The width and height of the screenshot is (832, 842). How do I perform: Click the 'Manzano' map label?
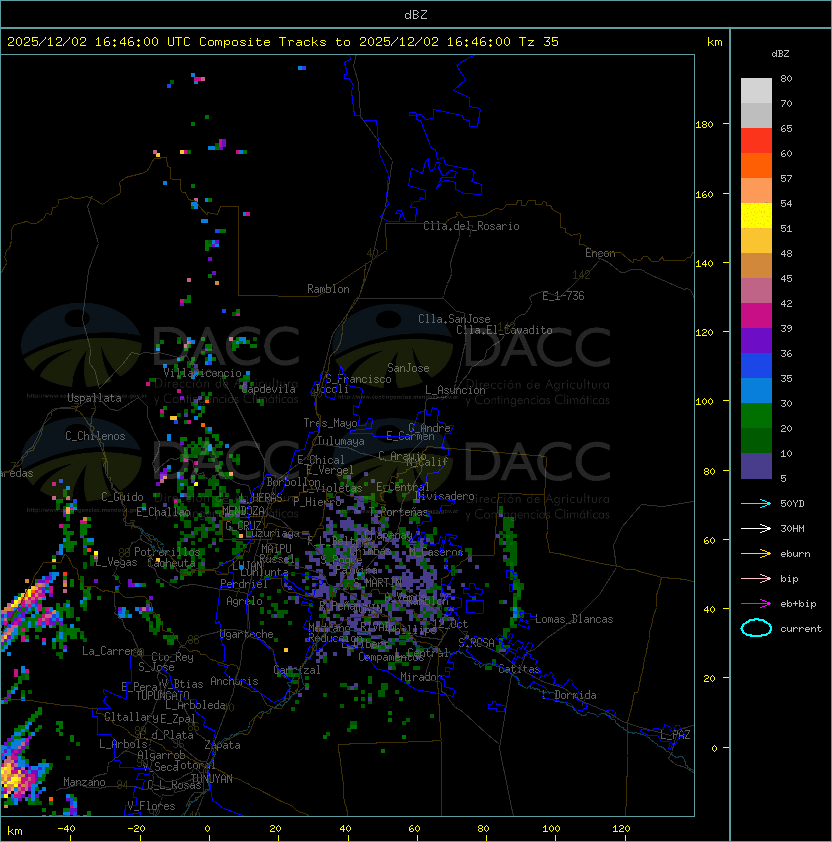[84, 782]
